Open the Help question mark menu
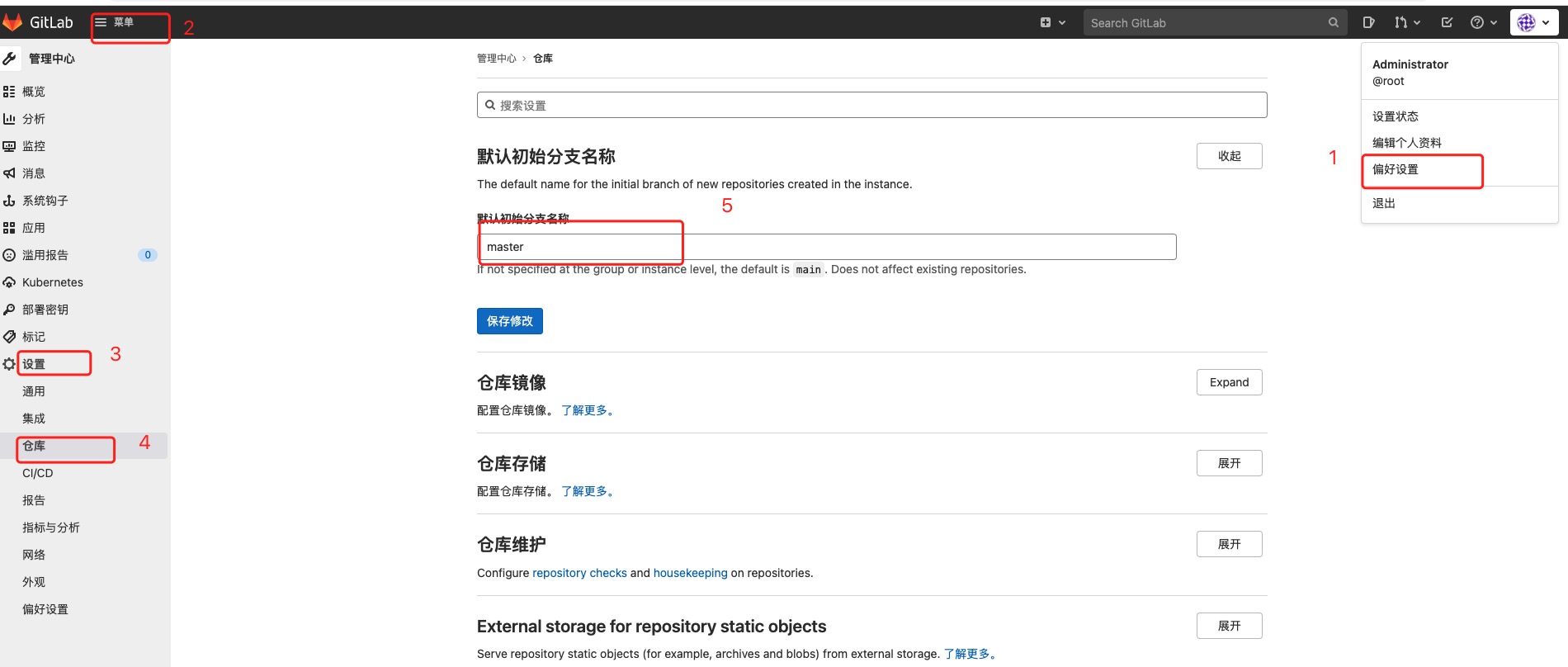This screenshot has width=1568, height=667. 1483,23
